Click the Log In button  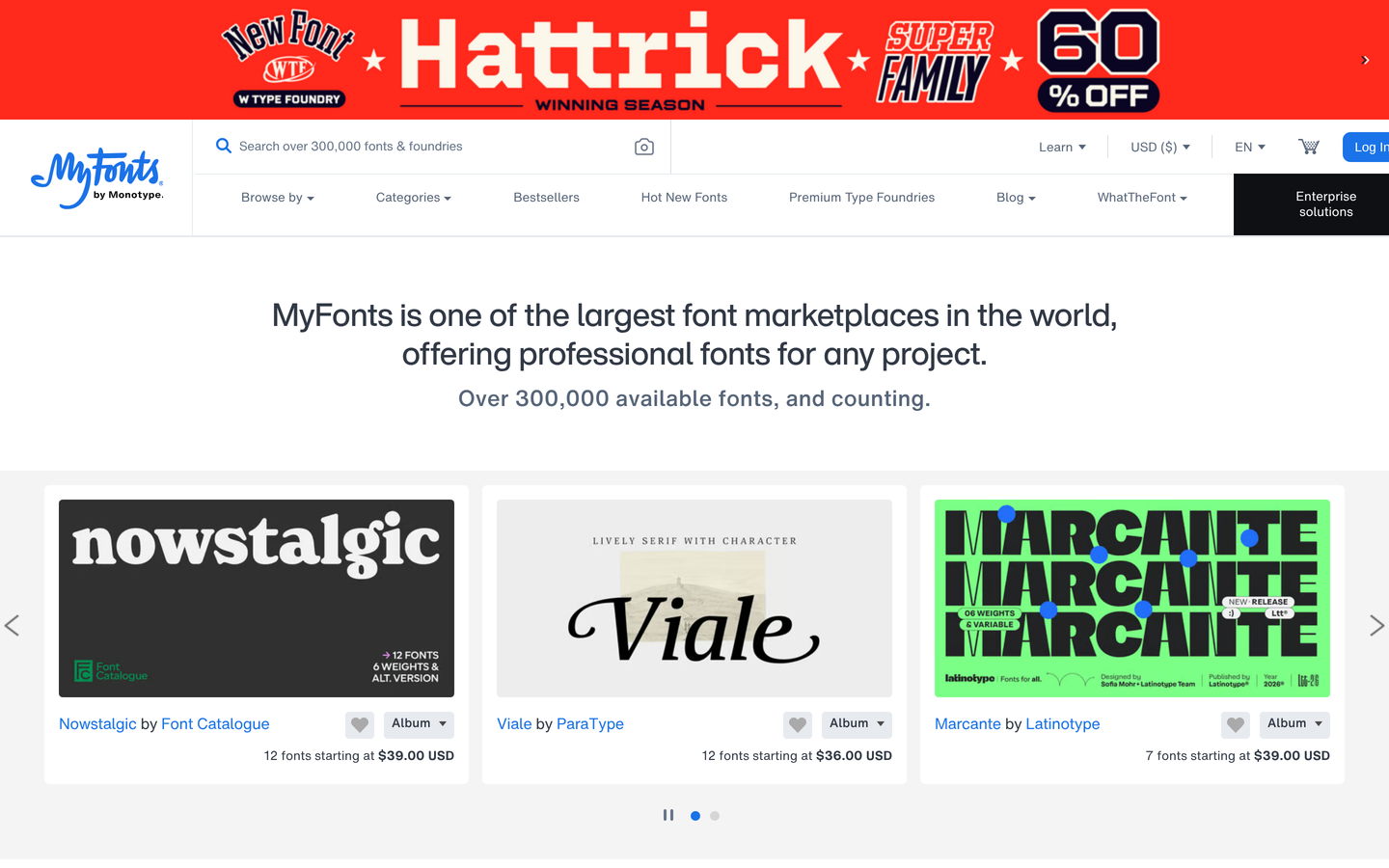point(1367,147)
